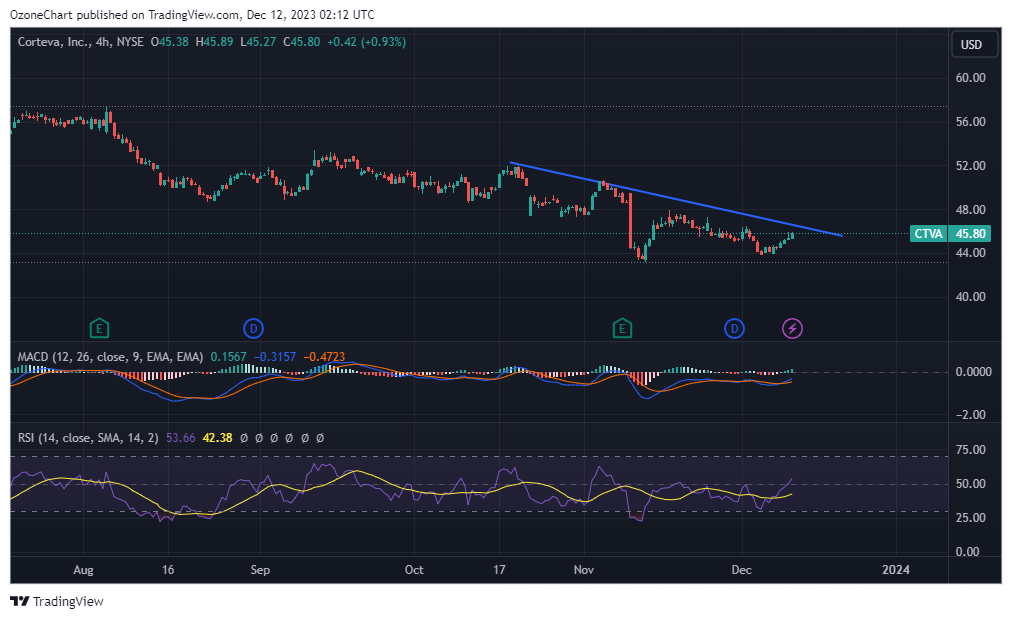Click the 16 date label on time axis

pyautogui.click(x=168, y=570)
